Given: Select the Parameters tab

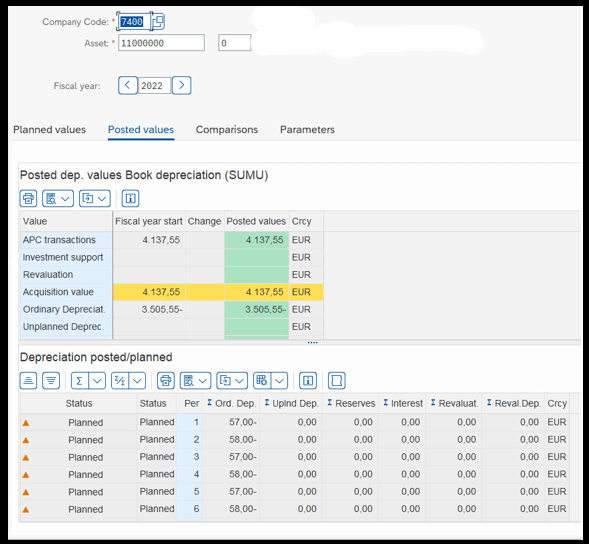Looking at the screenshot, I should point(307,130).
